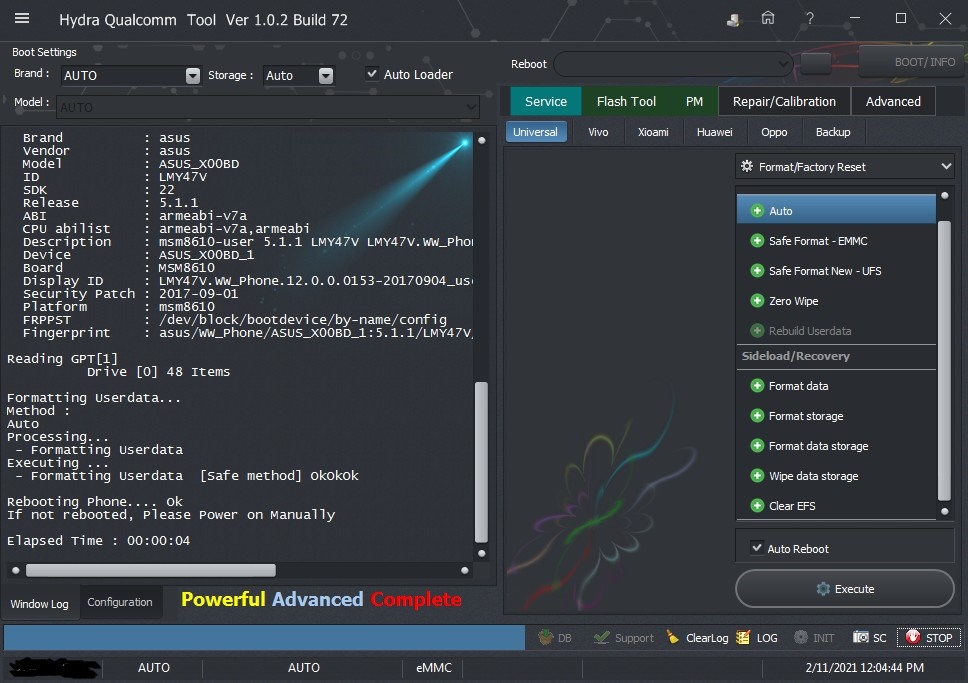Open the hamburger menu icon
Image resolution: width=968 pixels, height=683 pixels.
pos(22,19)
